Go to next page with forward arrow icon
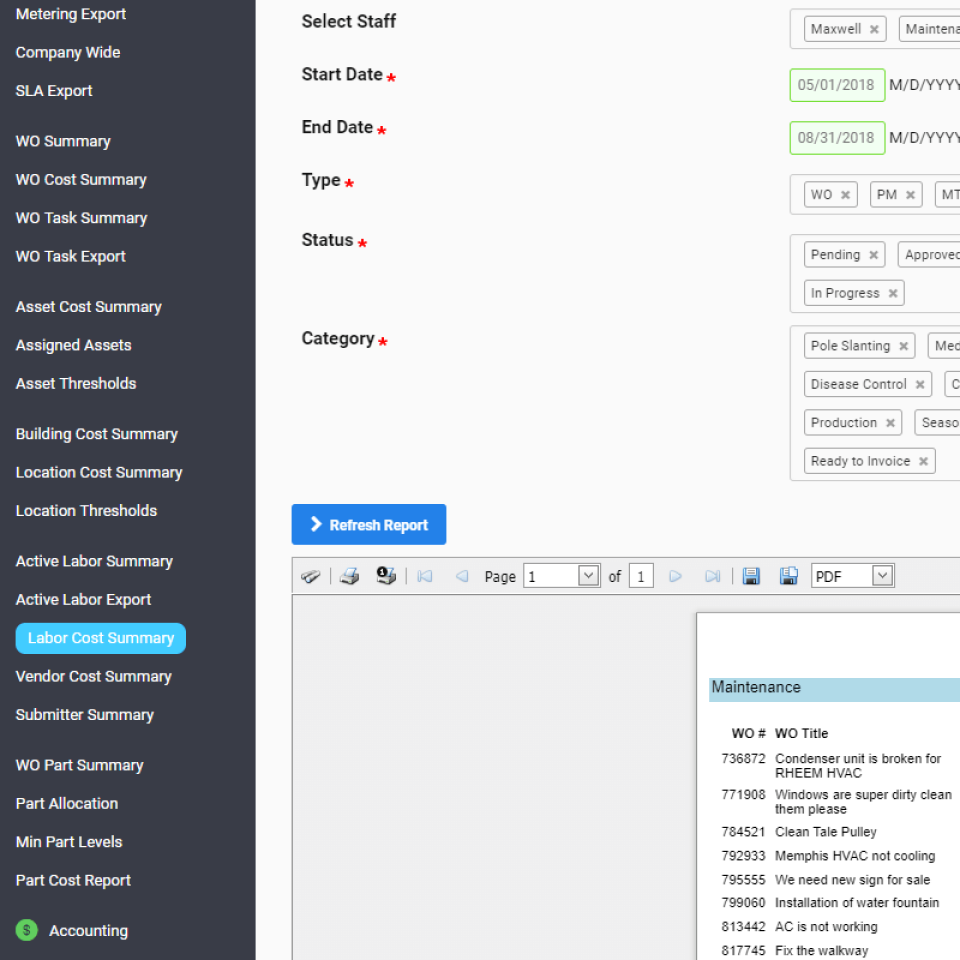Screen dimensions: 960x960 (x=675, y=575)
